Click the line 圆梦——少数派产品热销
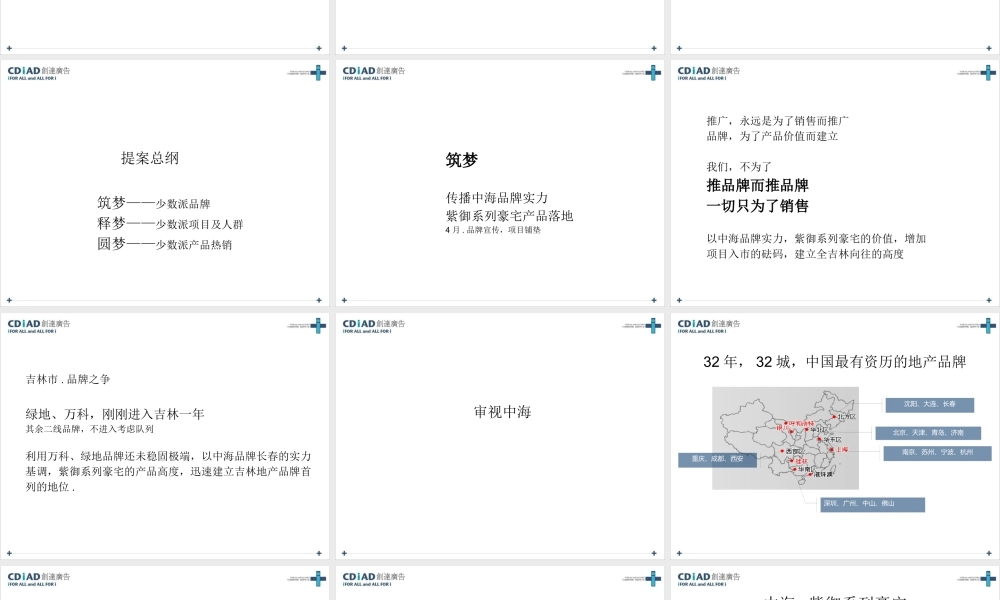The width and height of the screenshot is (1000, 600). 165,244
